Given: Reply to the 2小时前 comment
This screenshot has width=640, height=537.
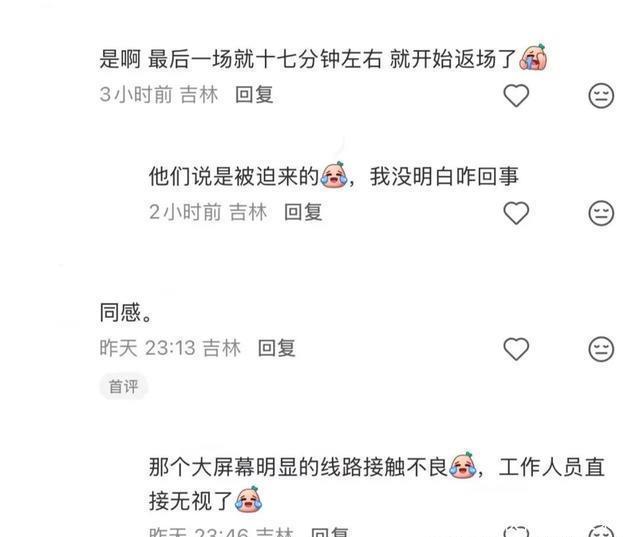Looking at the screenshot, I should [303, 212].
